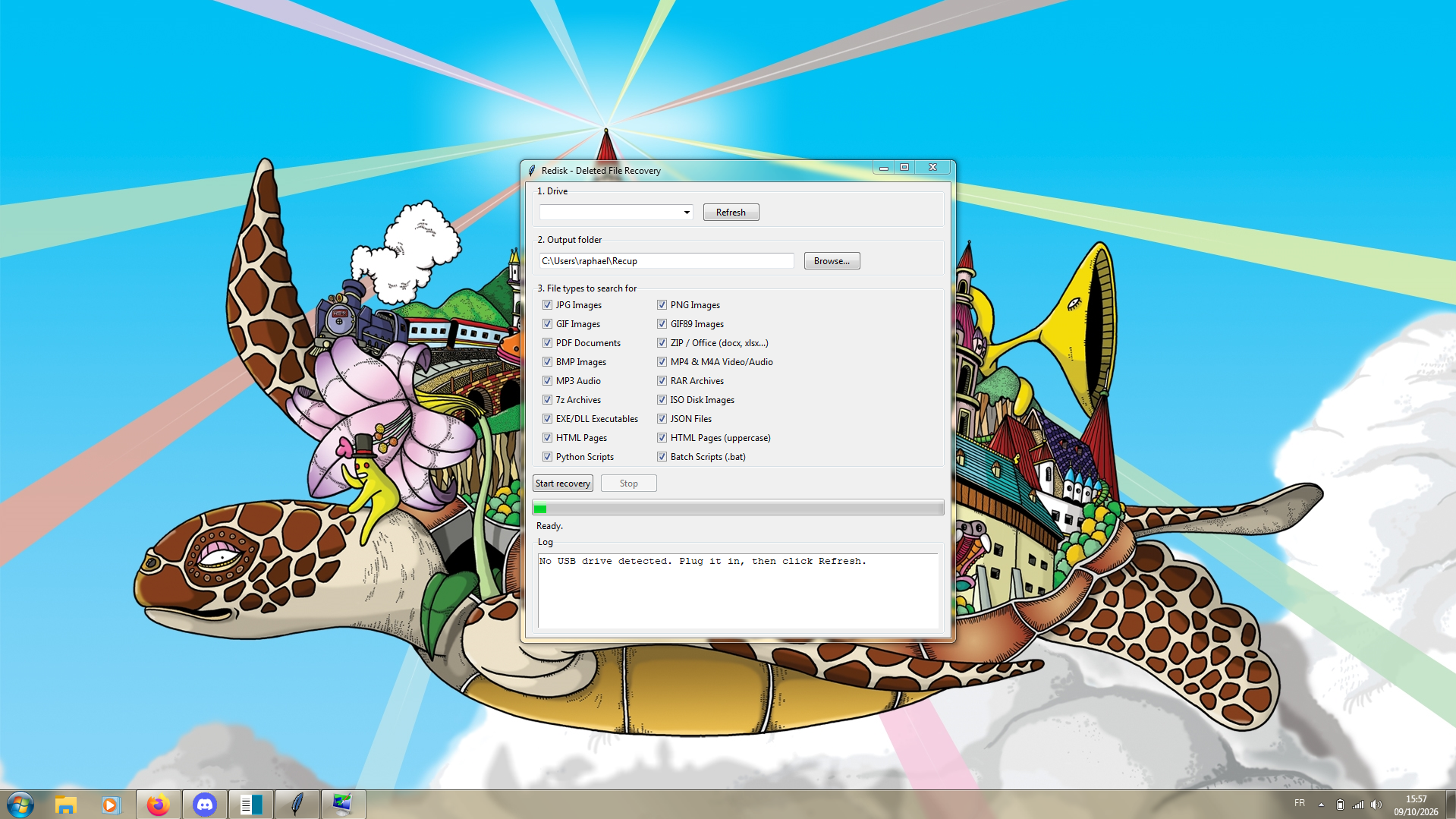Click inside the Log text area
1456x819 pixels.
click(737, 591)
